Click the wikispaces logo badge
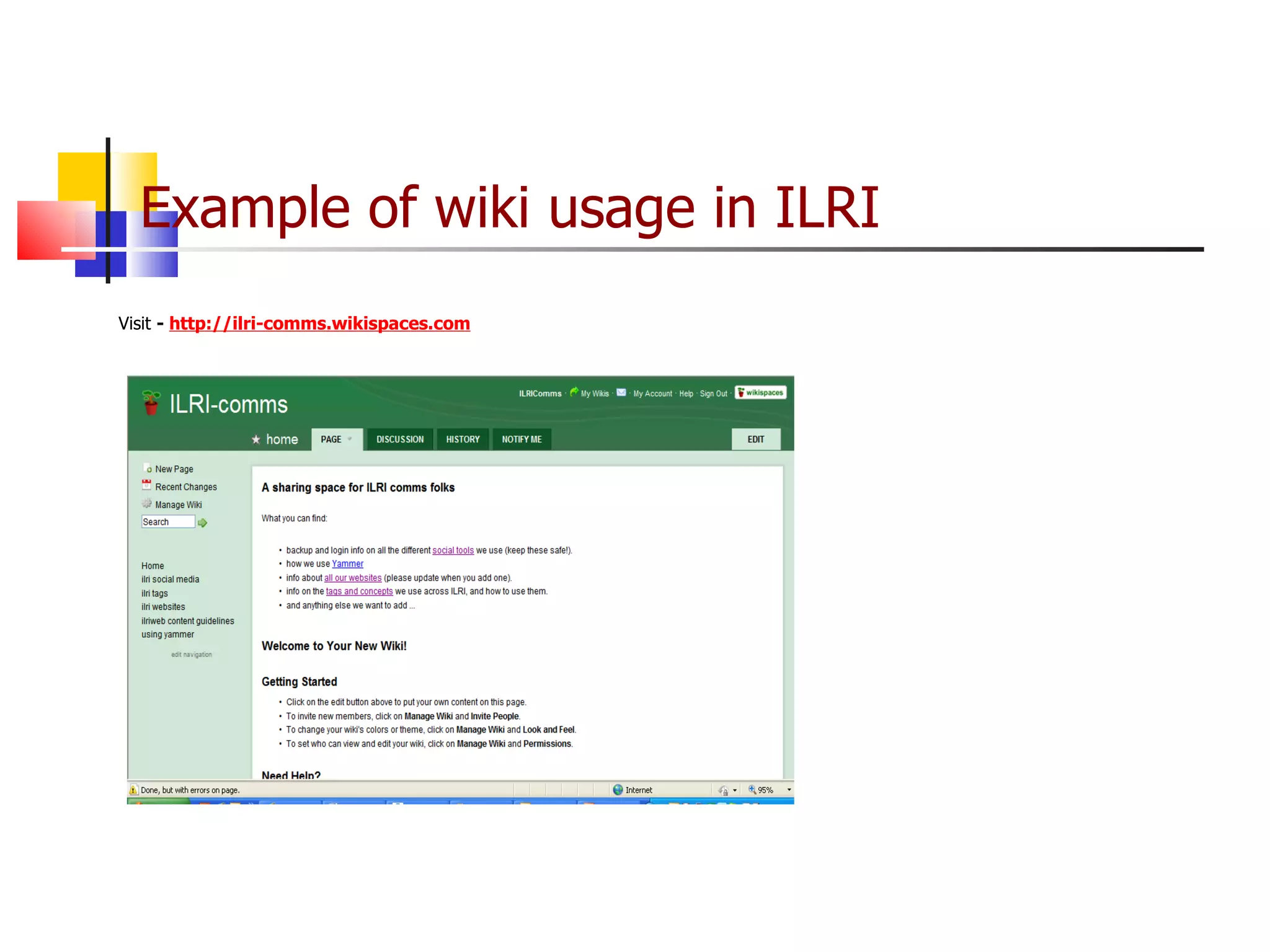The image size is (1270, 952). (x=761, y=393)
